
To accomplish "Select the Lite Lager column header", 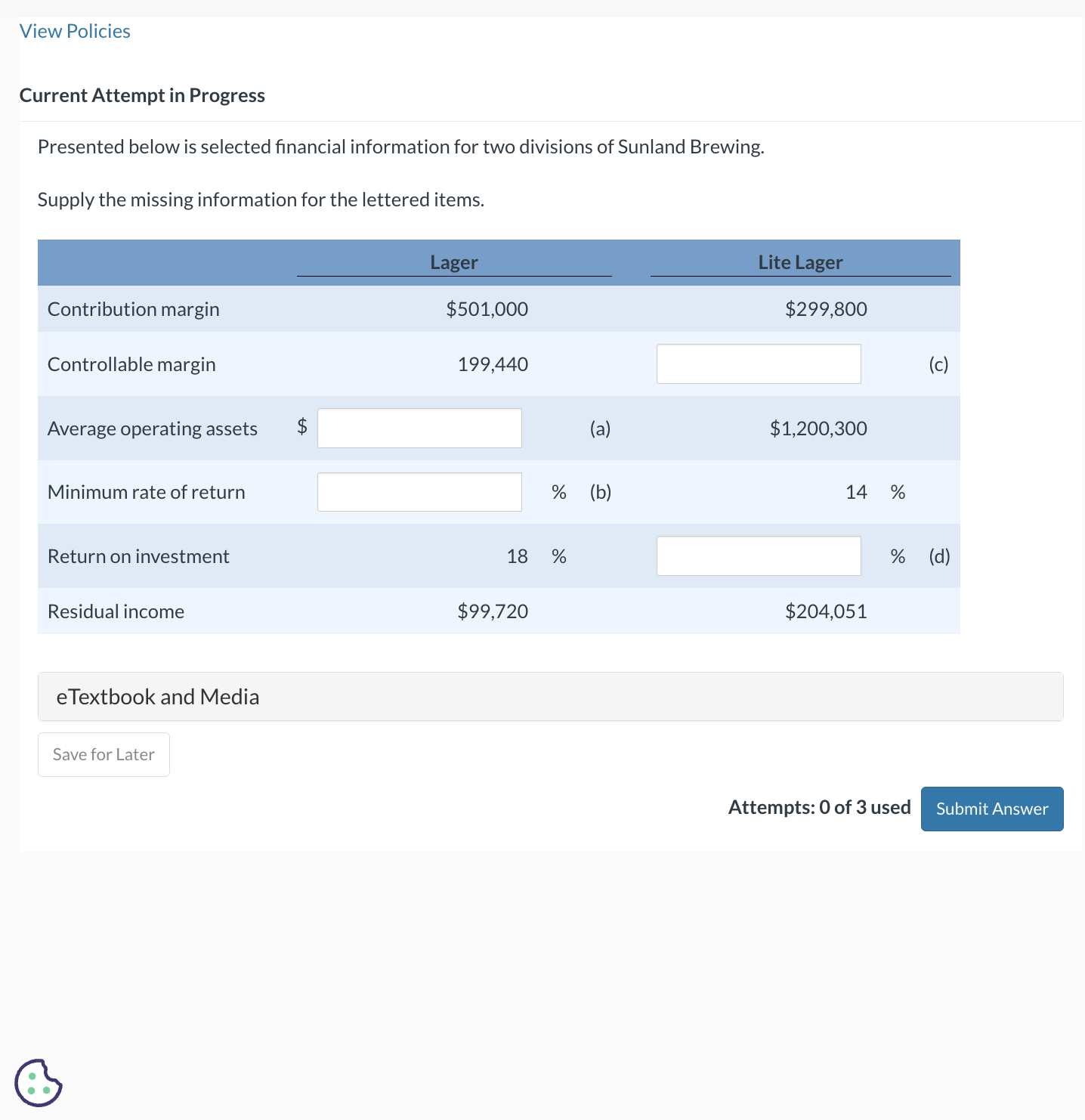I will click(800, 262).
